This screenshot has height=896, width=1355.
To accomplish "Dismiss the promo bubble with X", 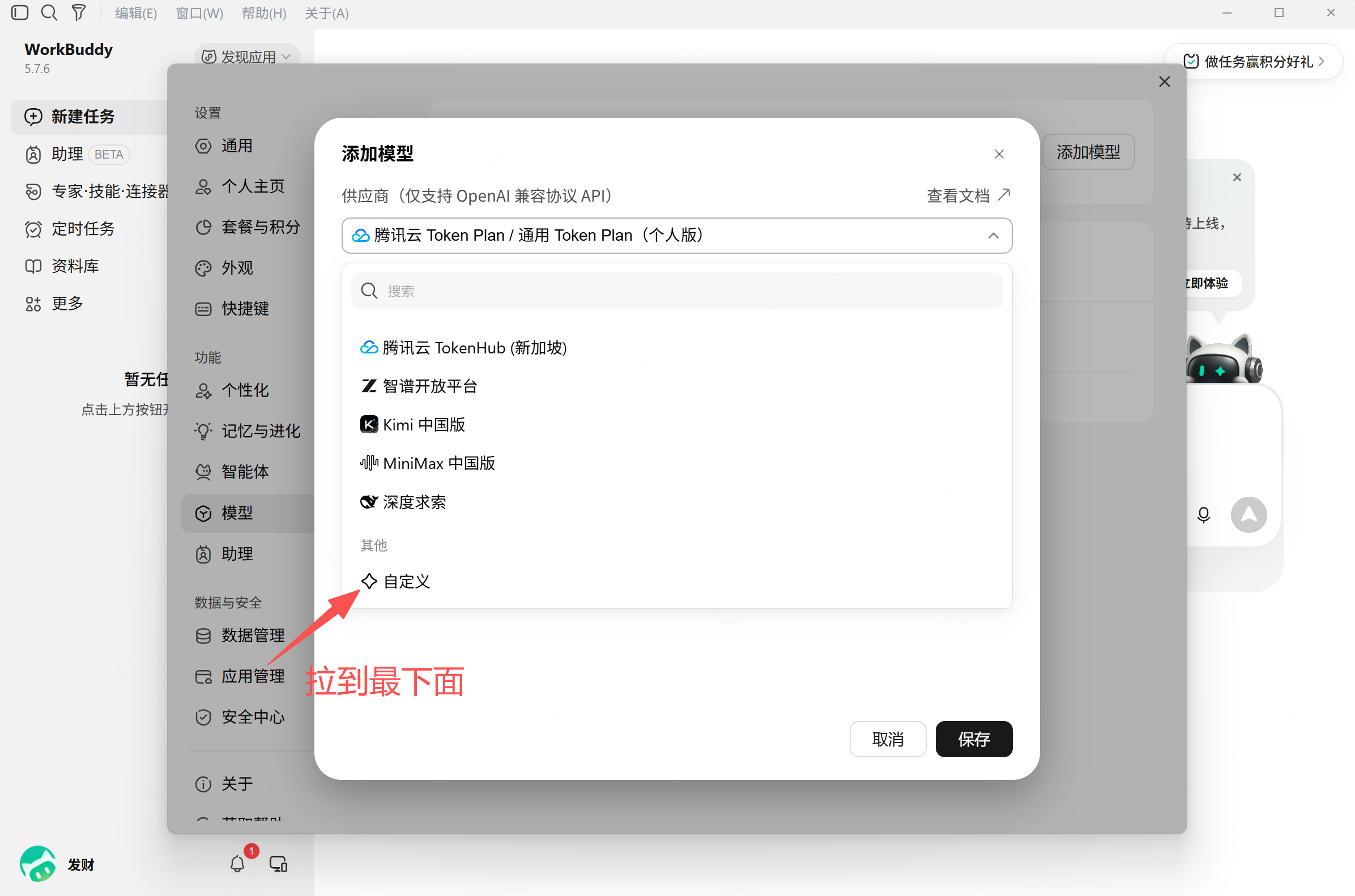I will coord(1237,178).
